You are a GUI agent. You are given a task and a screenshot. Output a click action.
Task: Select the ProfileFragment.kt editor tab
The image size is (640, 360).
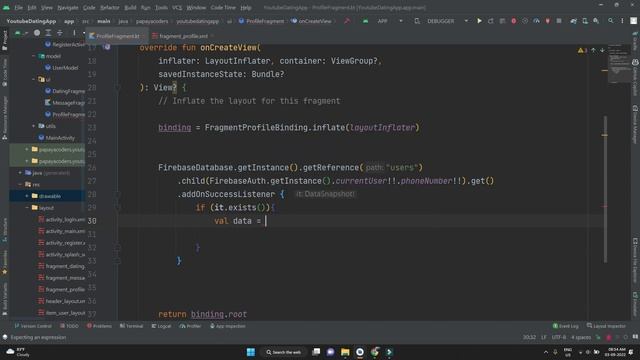(118, 36)
